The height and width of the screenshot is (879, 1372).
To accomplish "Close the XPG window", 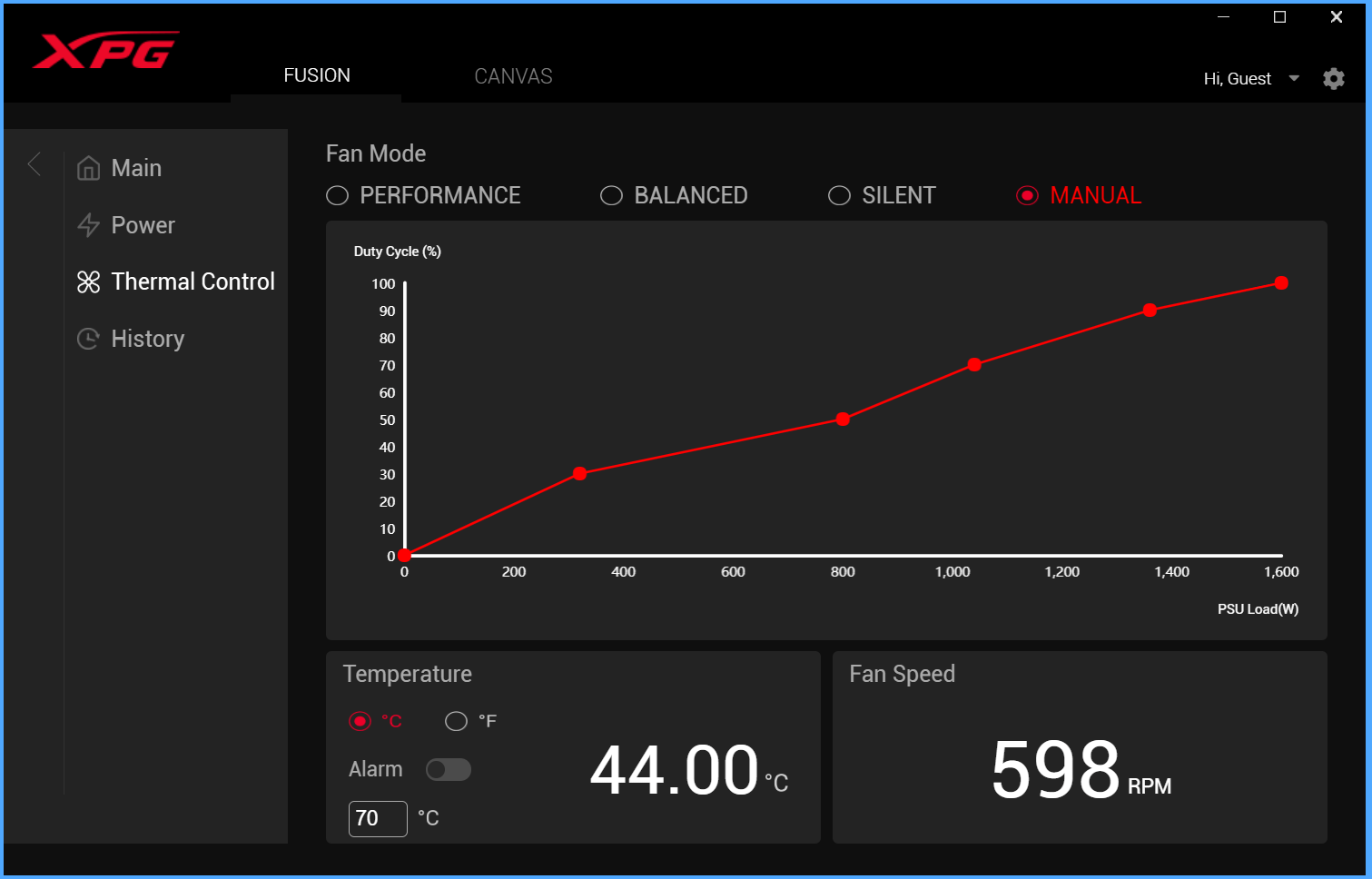I will point(1336,17).
